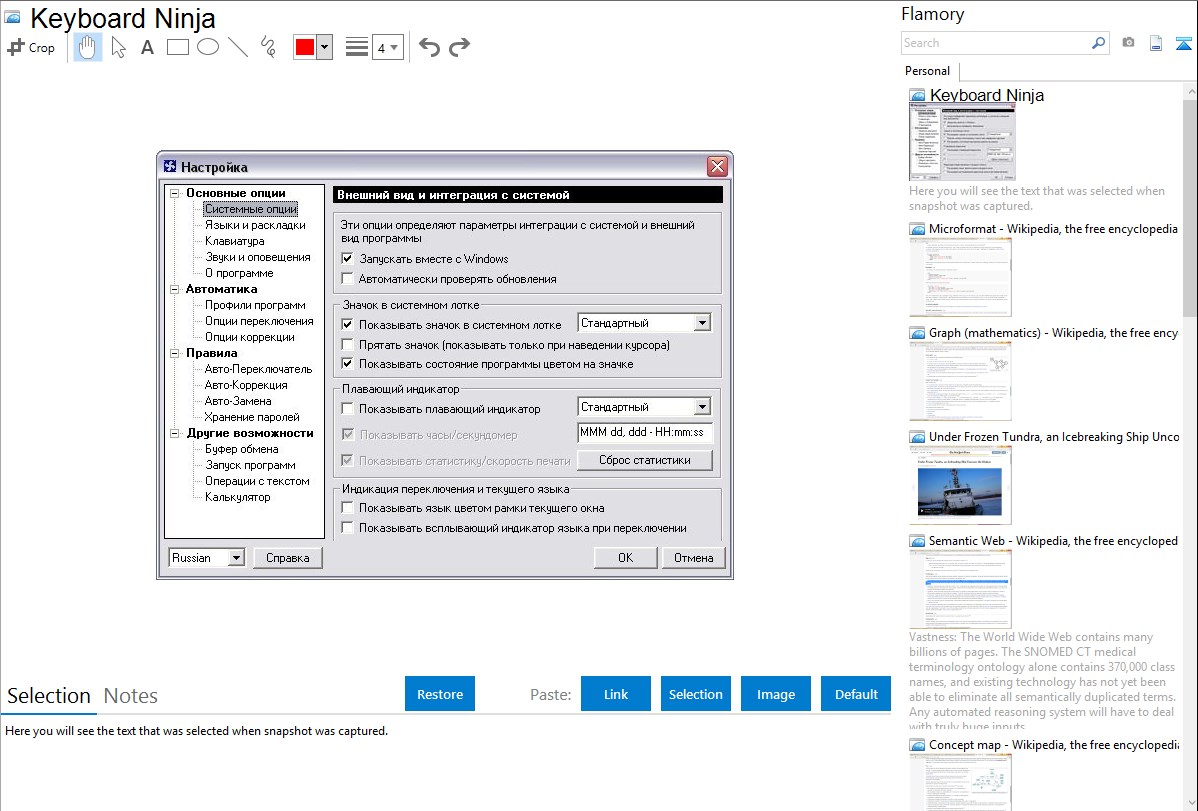
Task: Select the arrow pointer tool
Action: pyautogui.click(x=119, y=47)
